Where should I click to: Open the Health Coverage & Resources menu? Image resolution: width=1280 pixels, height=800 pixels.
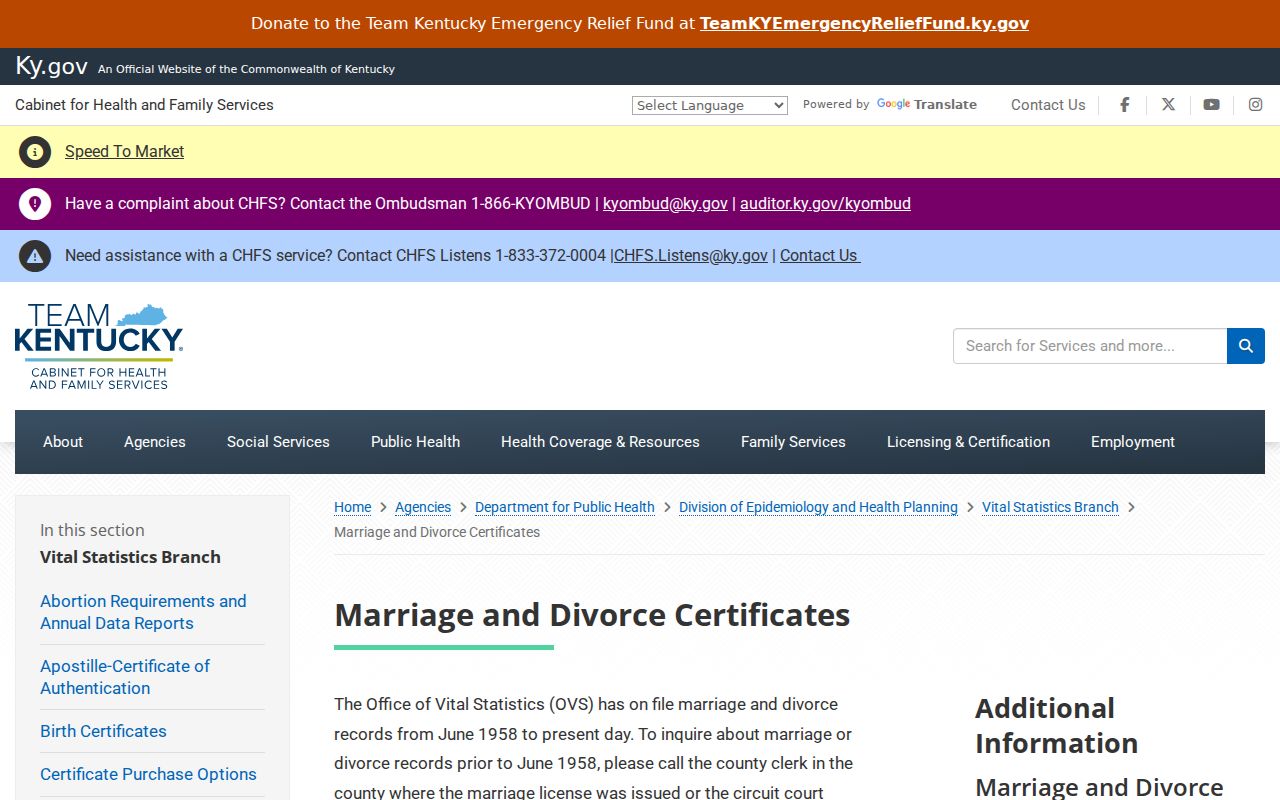pos(600,442)
